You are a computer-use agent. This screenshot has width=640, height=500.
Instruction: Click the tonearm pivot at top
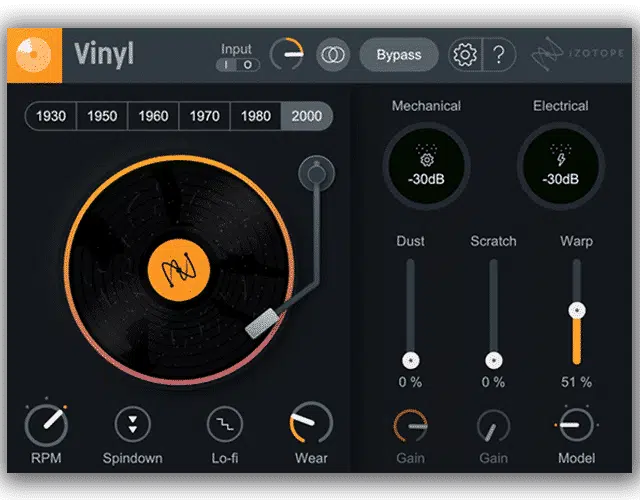[316, 173]
